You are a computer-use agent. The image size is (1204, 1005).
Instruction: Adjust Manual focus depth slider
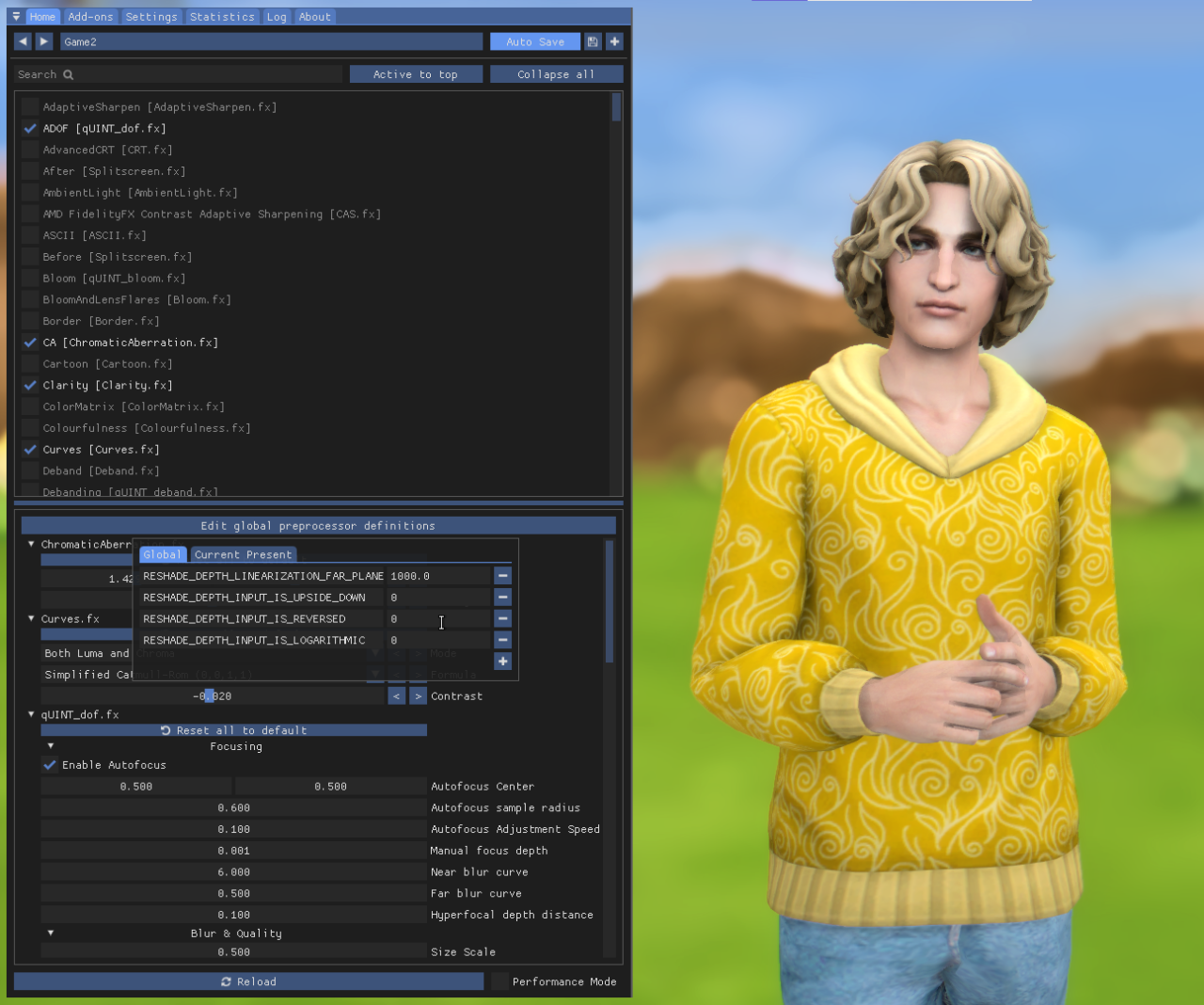tap(233, 850)
